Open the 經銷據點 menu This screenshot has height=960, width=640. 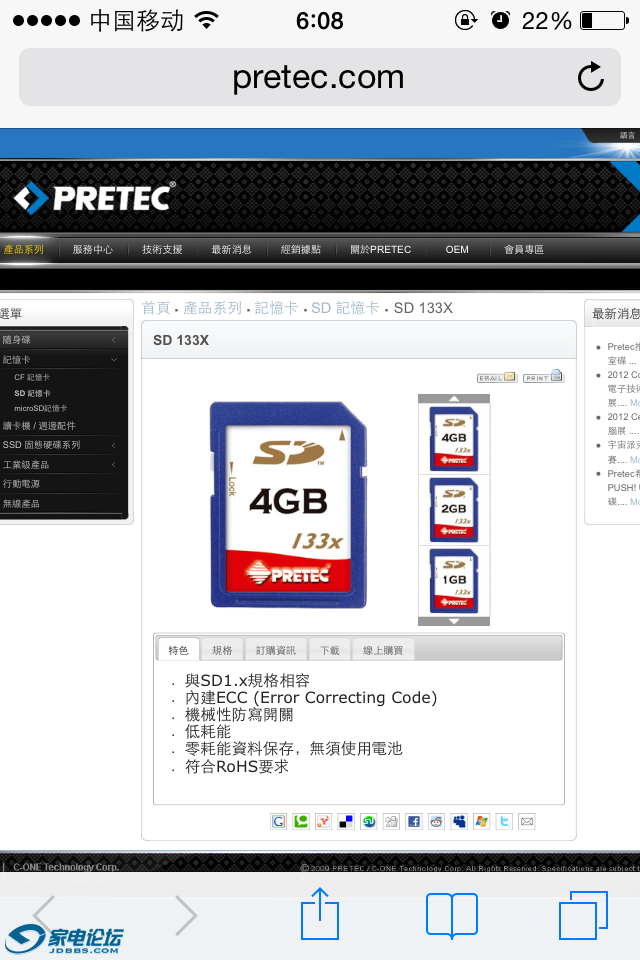[x=301, y=250]
